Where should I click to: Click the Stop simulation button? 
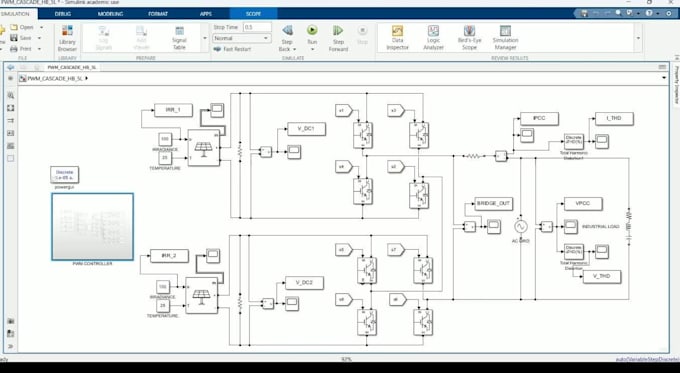[362, 35]
